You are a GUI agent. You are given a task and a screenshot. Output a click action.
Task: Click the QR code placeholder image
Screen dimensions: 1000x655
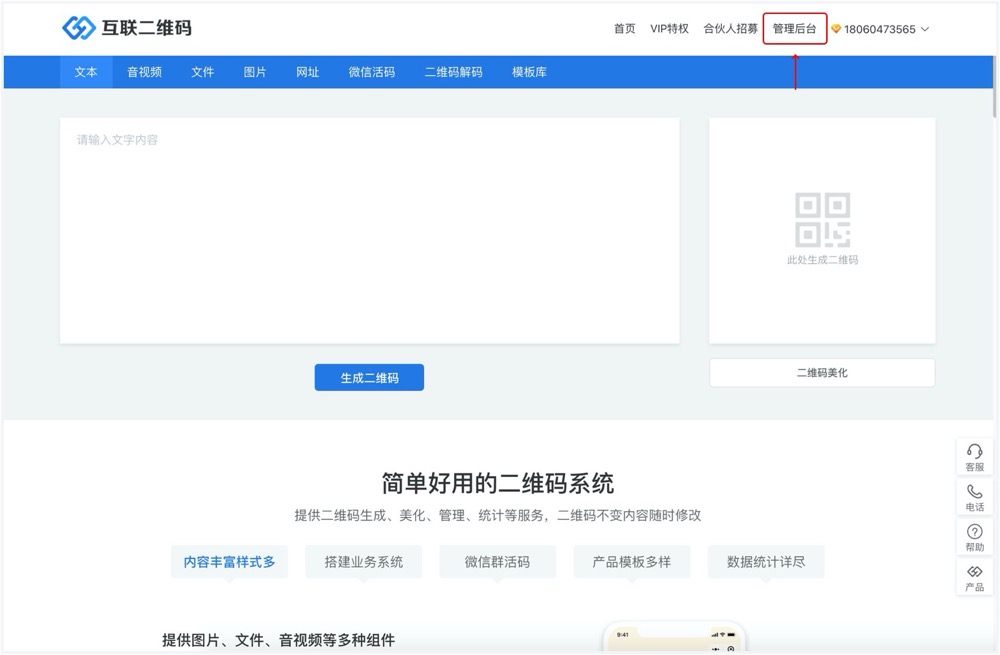pyautogui.click(x=822, y=220)
